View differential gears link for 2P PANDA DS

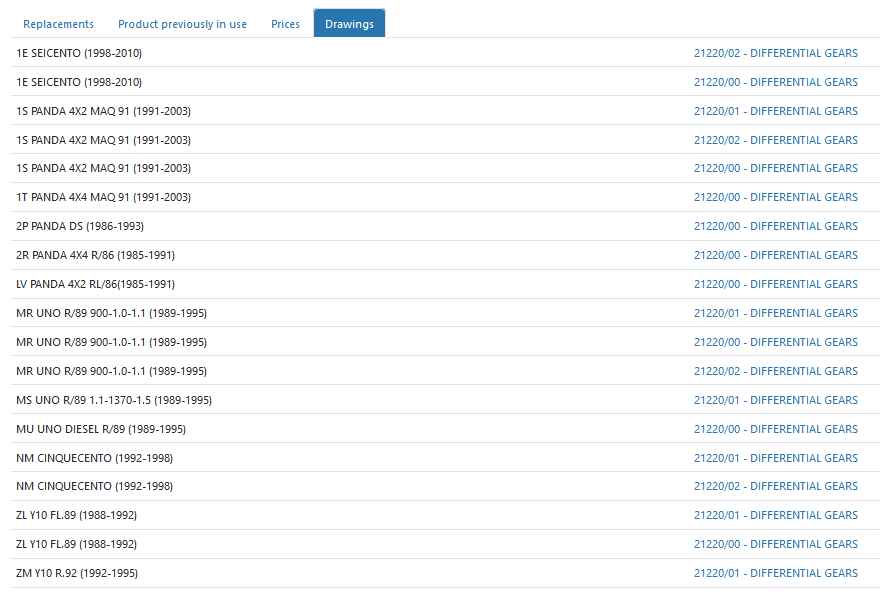[x=775, y=226]
